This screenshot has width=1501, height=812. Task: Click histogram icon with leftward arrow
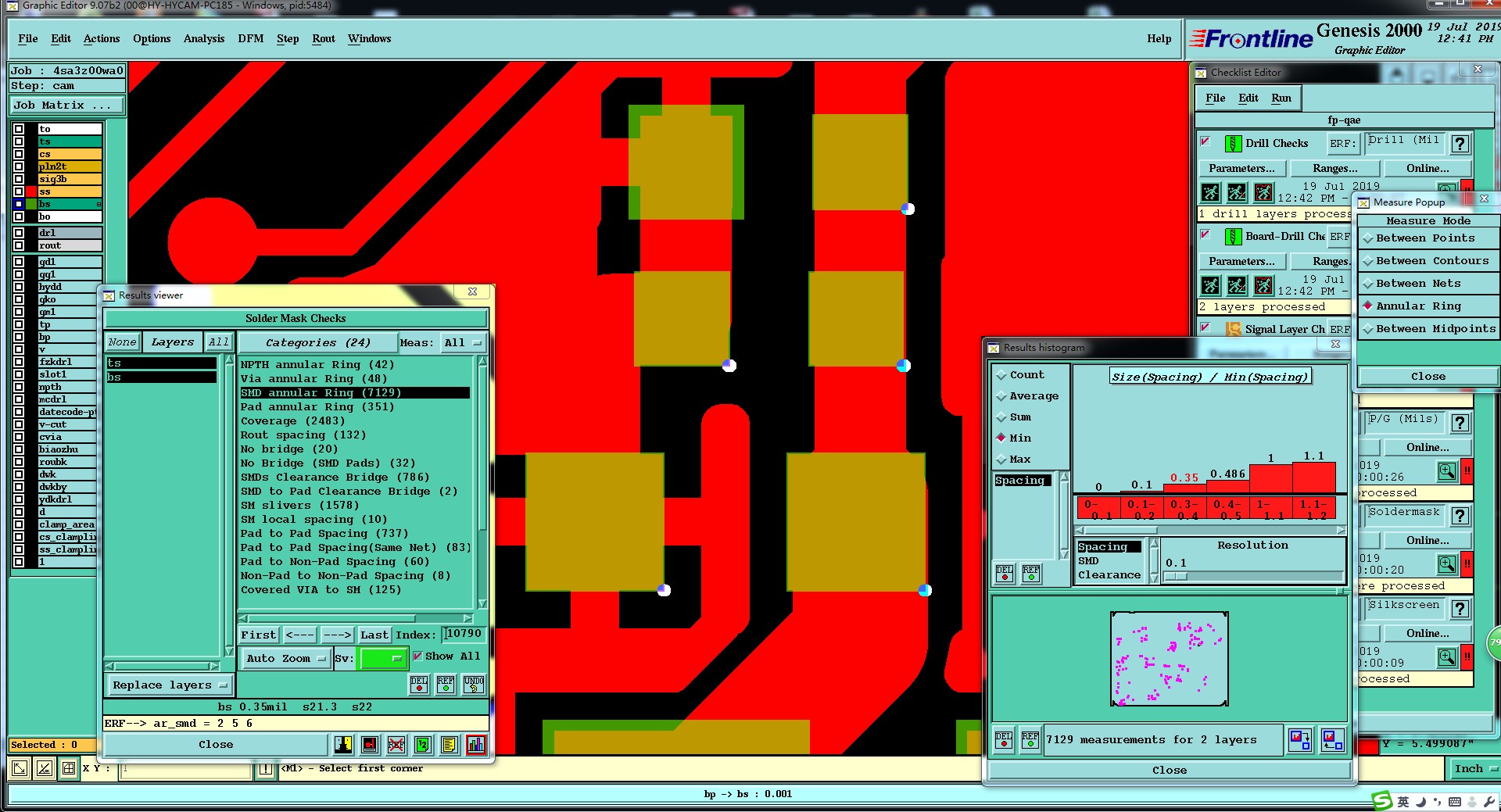[1332, 739]
